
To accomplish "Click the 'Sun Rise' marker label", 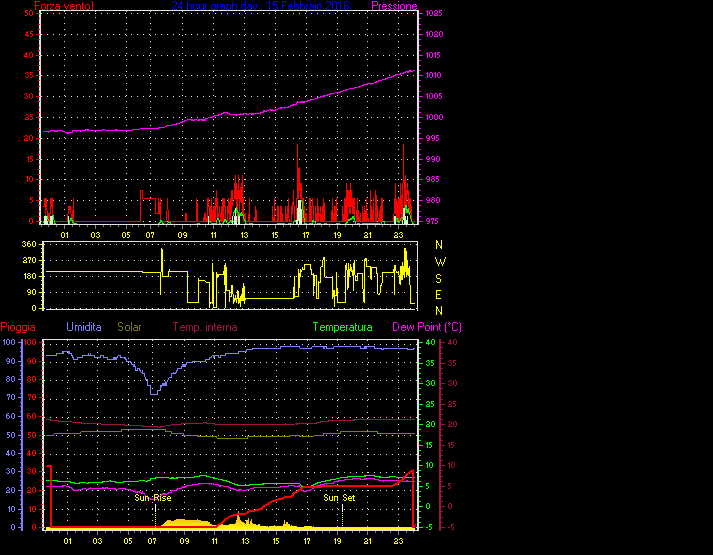I will (x=153, y=498).
